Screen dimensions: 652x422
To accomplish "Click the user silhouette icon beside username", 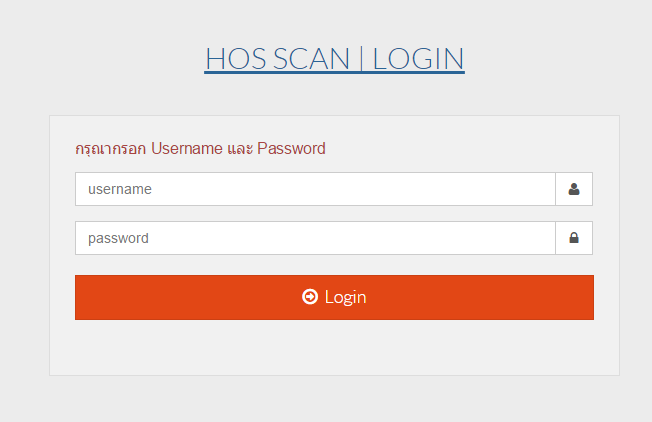I will (x=574, y=189).
